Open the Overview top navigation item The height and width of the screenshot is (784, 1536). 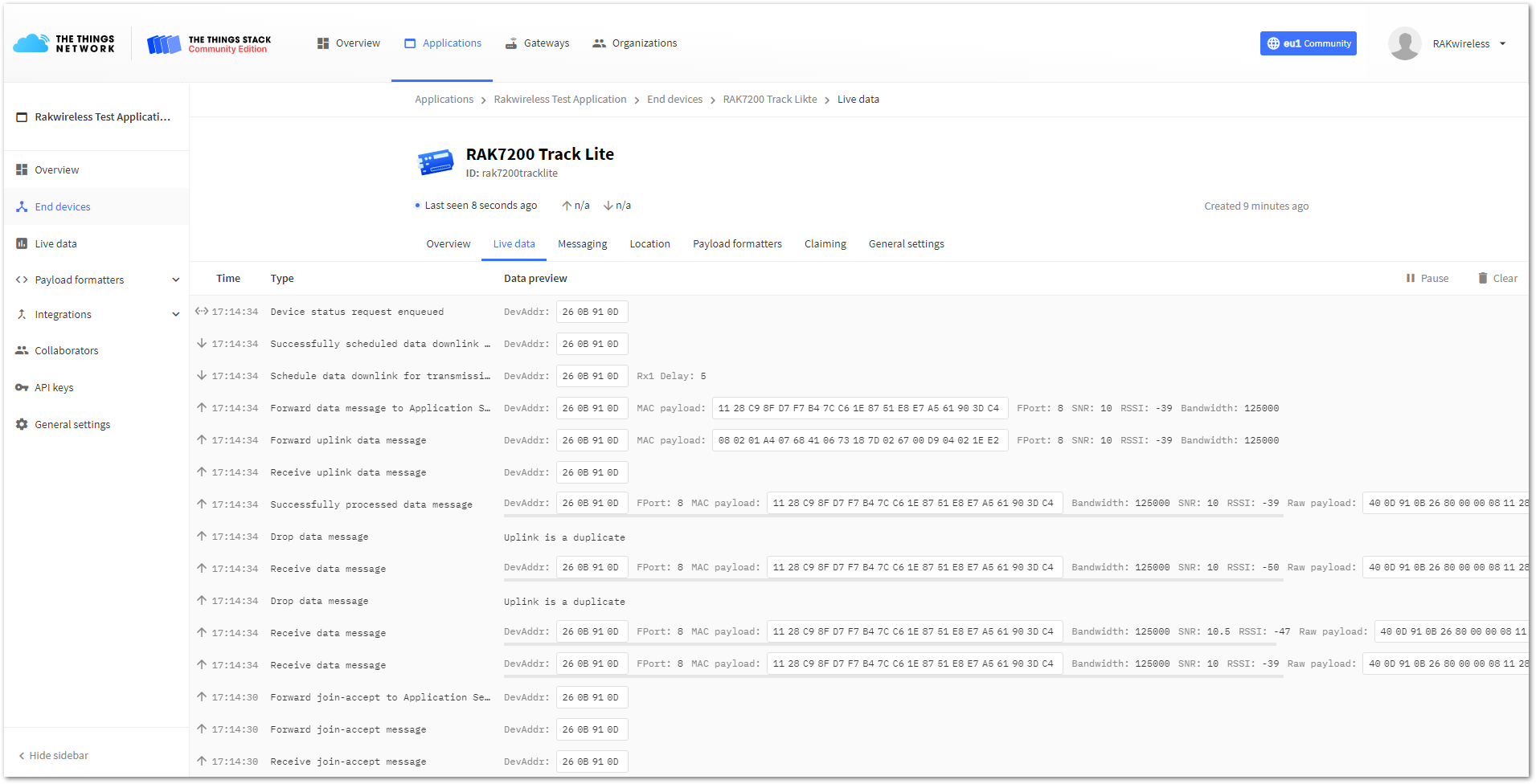click(x=348, y=43)
